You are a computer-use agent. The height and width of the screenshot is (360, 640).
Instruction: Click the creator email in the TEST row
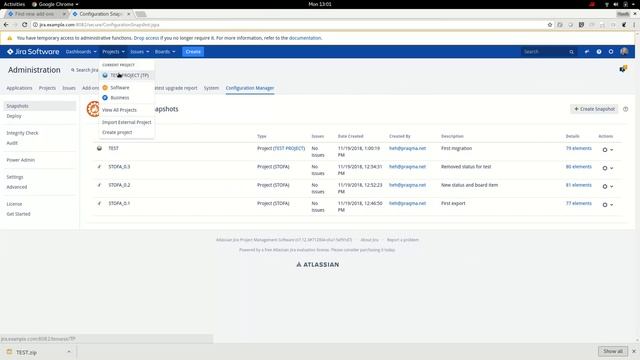407,149
